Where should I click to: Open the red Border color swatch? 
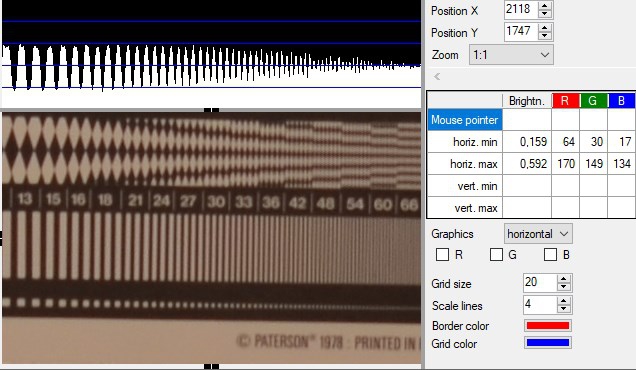tap(548, 325)
